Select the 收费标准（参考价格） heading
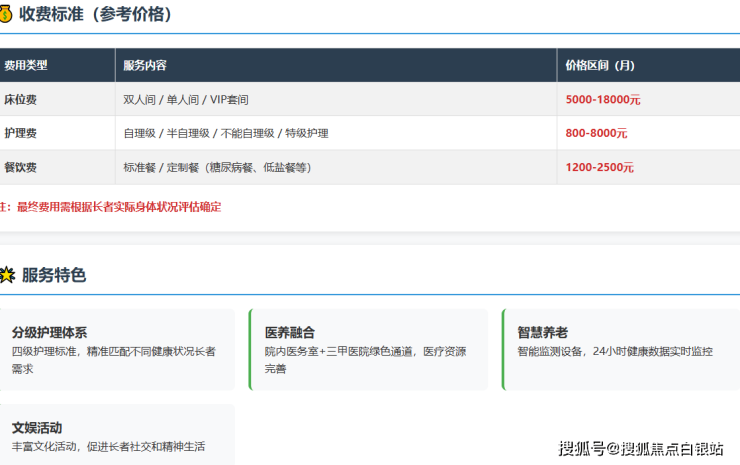Viewport: 740px width, 465px height. point(95,15)
